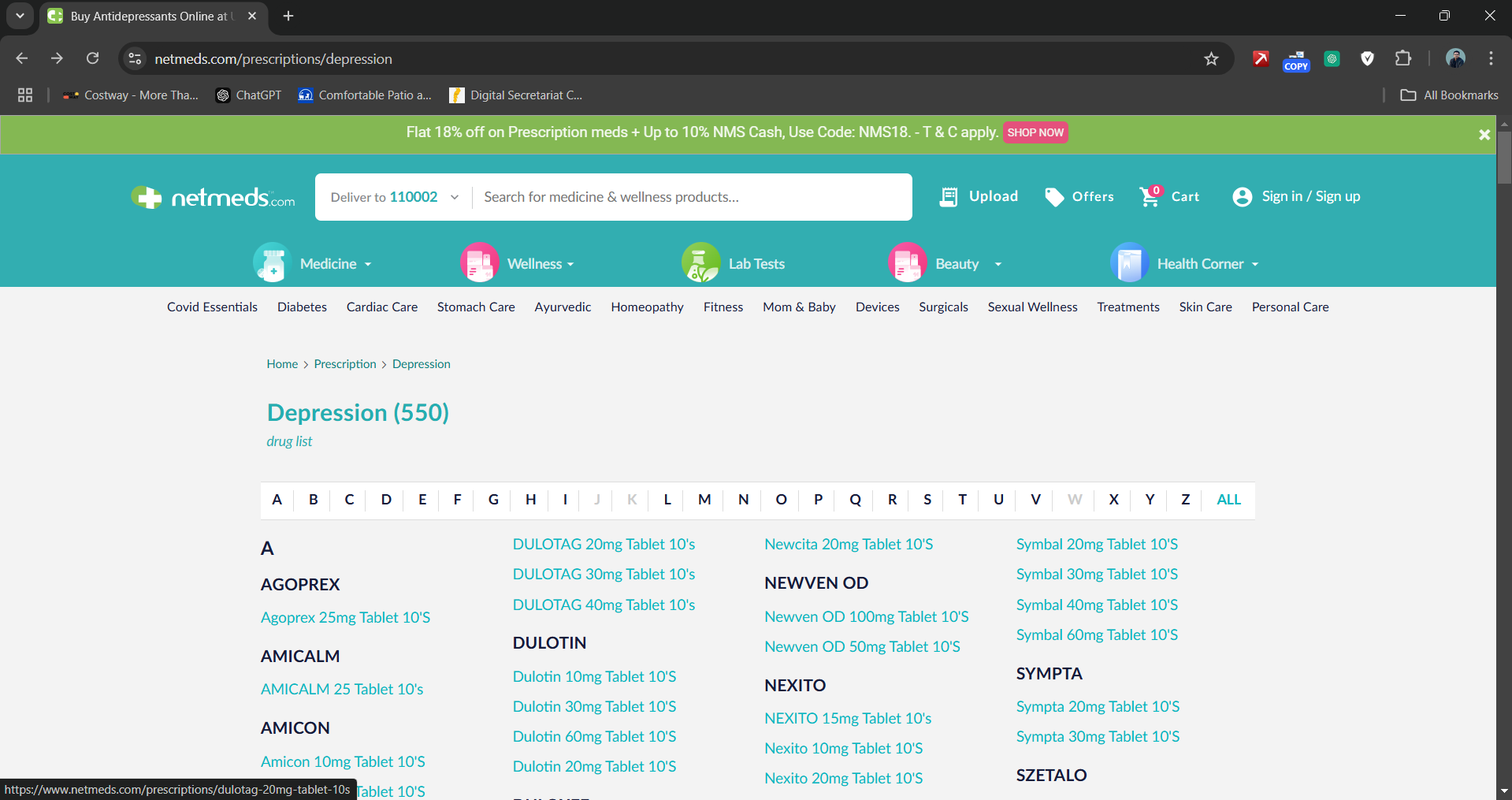Open the shopping Cart icon

click(1150, 196)
